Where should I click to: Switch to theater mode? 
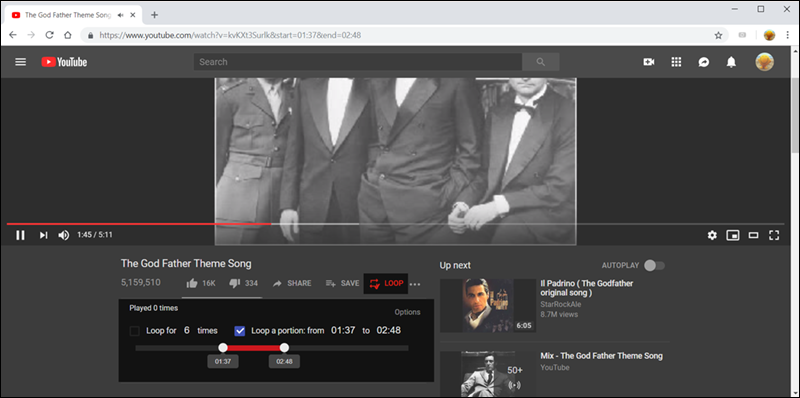click(754, 235)
